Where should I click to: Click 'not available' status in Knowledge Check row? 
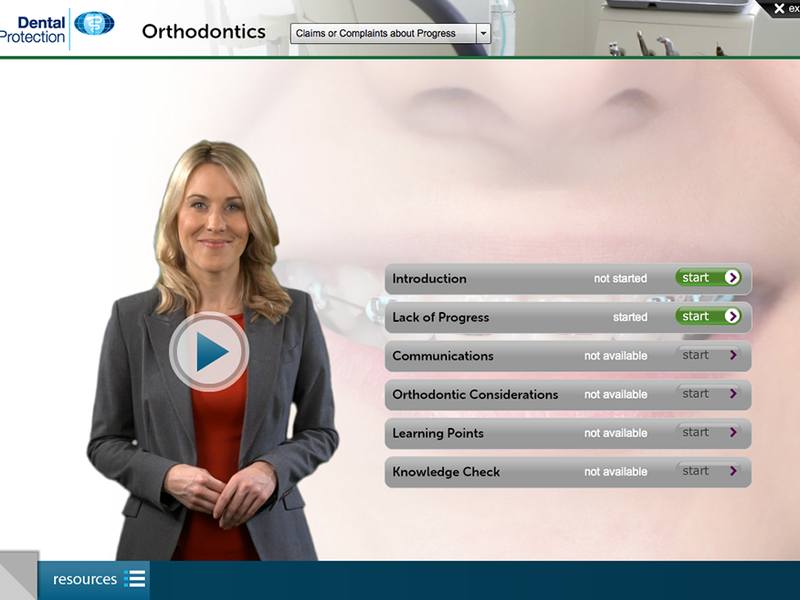click(x=616, y=472)
